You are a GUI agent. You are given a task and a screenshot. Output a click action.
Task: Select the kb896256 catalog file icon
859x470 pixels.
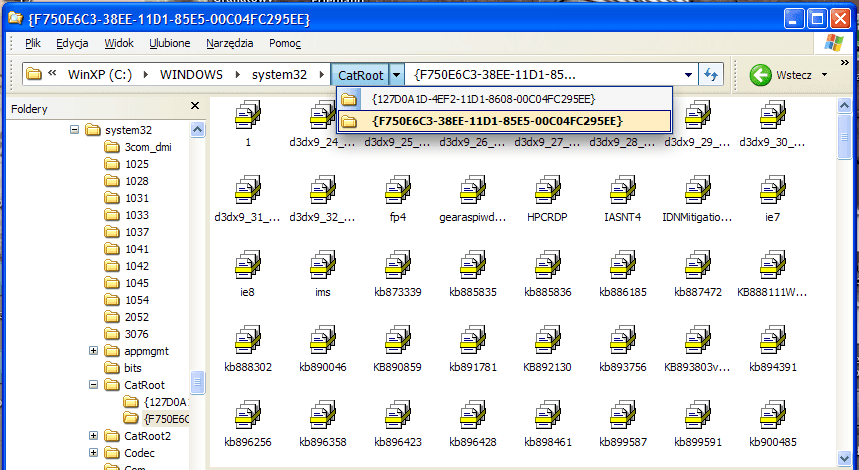247,414
